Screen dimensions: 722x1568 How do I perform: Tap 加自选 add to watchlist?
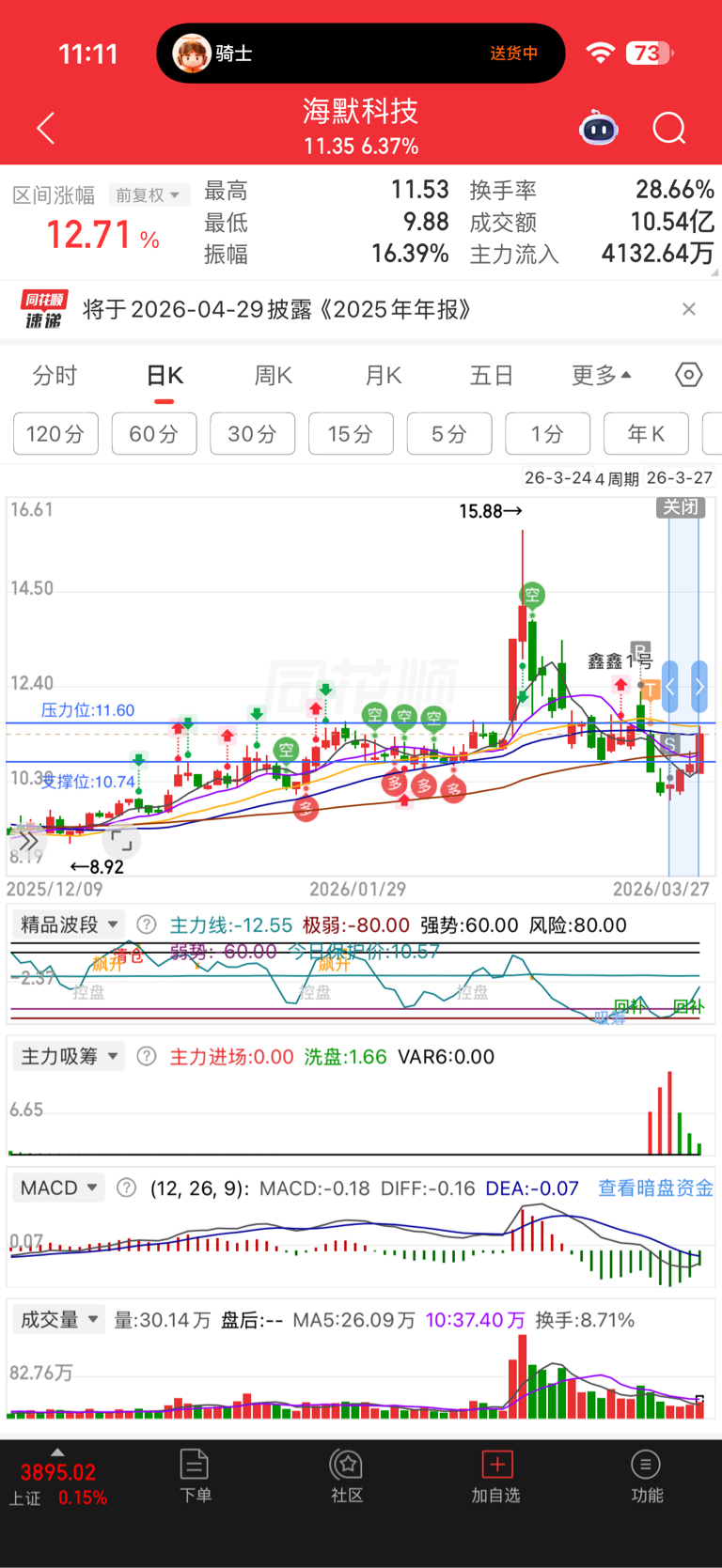pos(496,1476)
